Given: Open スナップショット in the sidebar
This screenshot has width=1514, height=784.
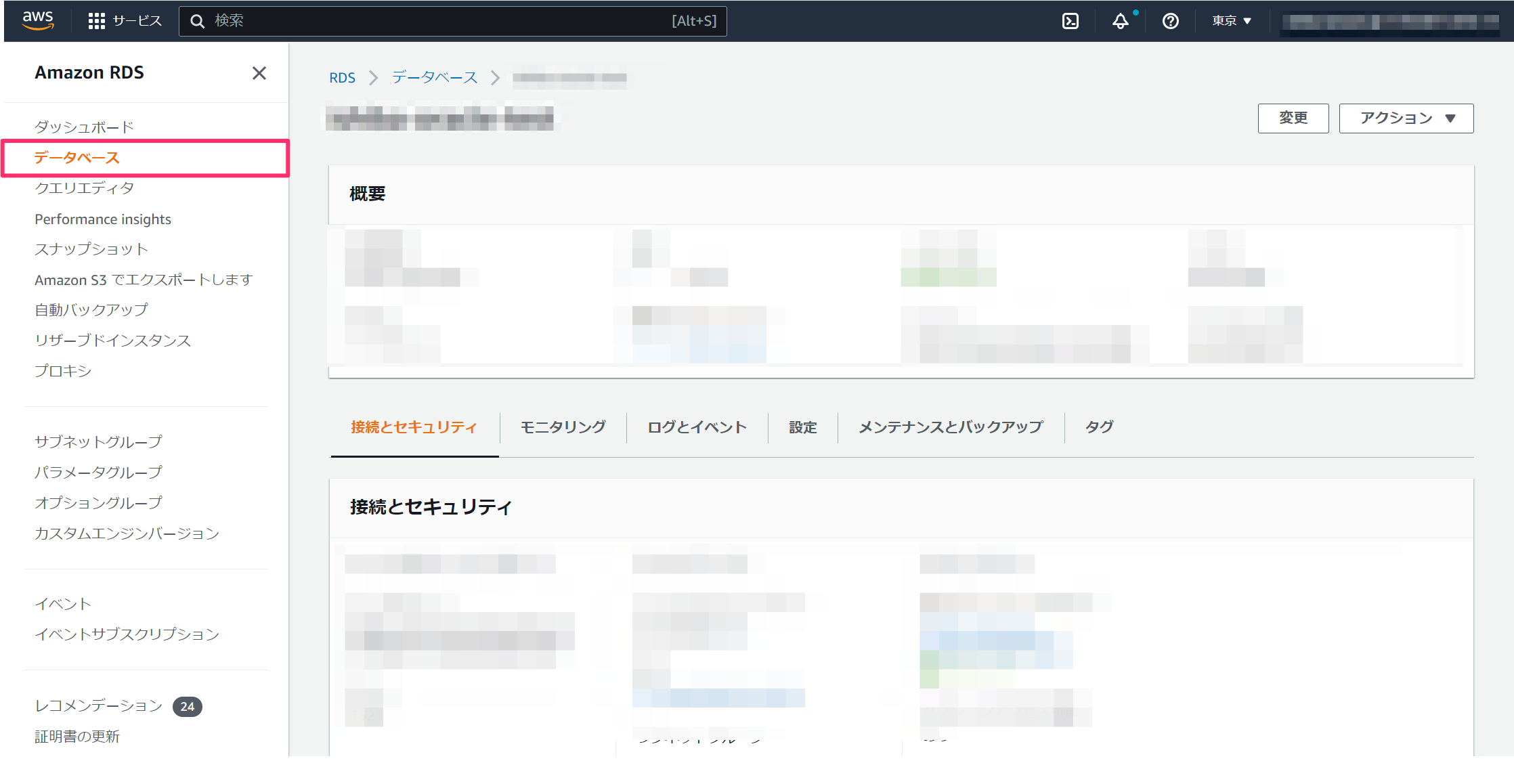Looking at the screenshot, I should point(91,249).
